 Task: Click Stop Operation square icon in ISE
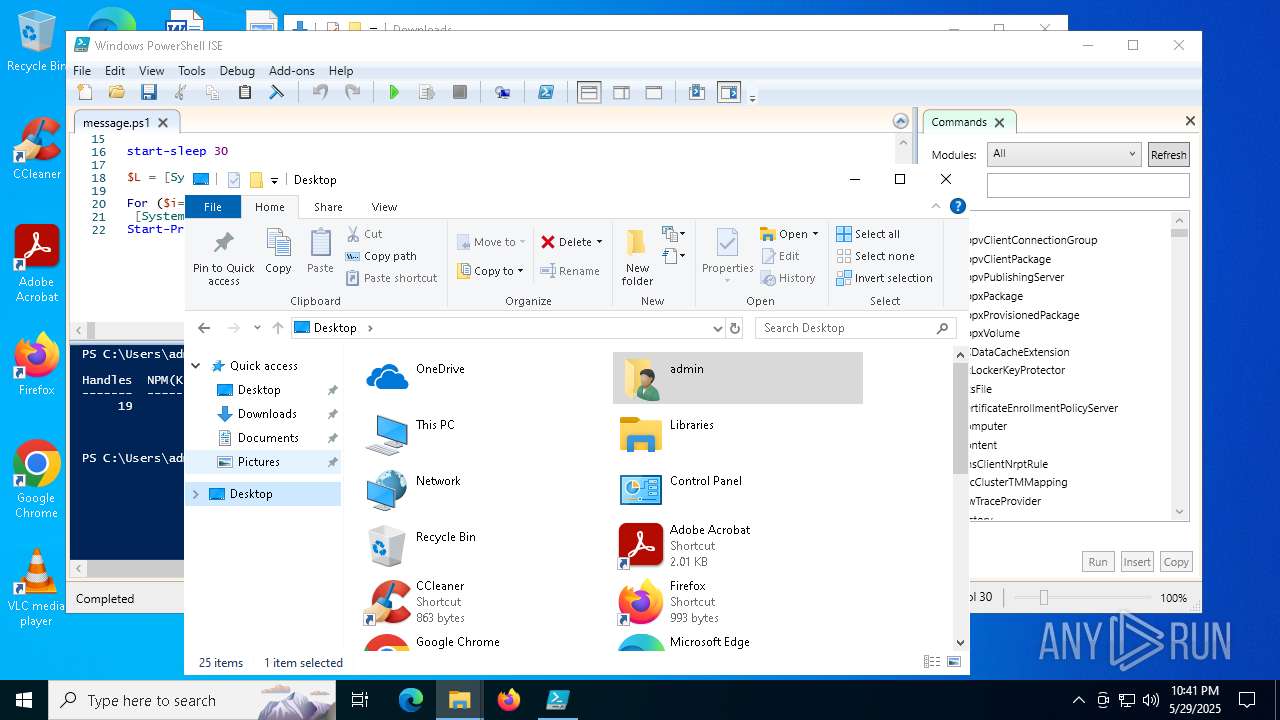(x=460, y=93)
